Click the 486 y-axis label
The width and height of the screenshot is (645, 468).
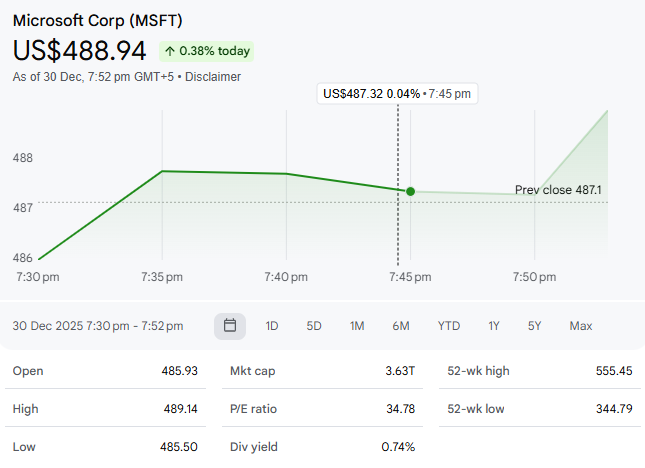[23, 258]
